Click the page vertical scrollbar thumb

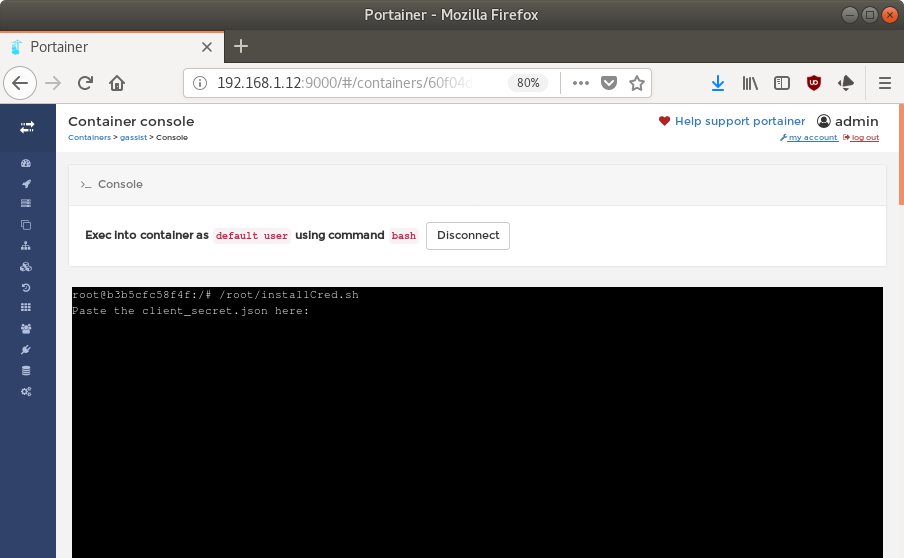click(901, 154)
